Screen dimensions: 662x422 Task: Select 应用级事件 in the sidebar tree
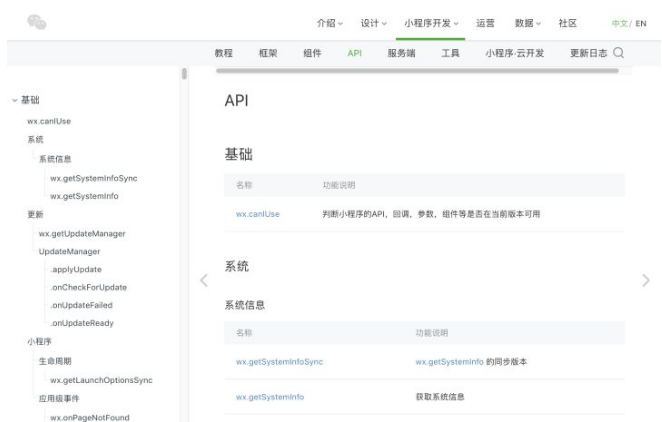pyautogui.click(x=59, y=398)
